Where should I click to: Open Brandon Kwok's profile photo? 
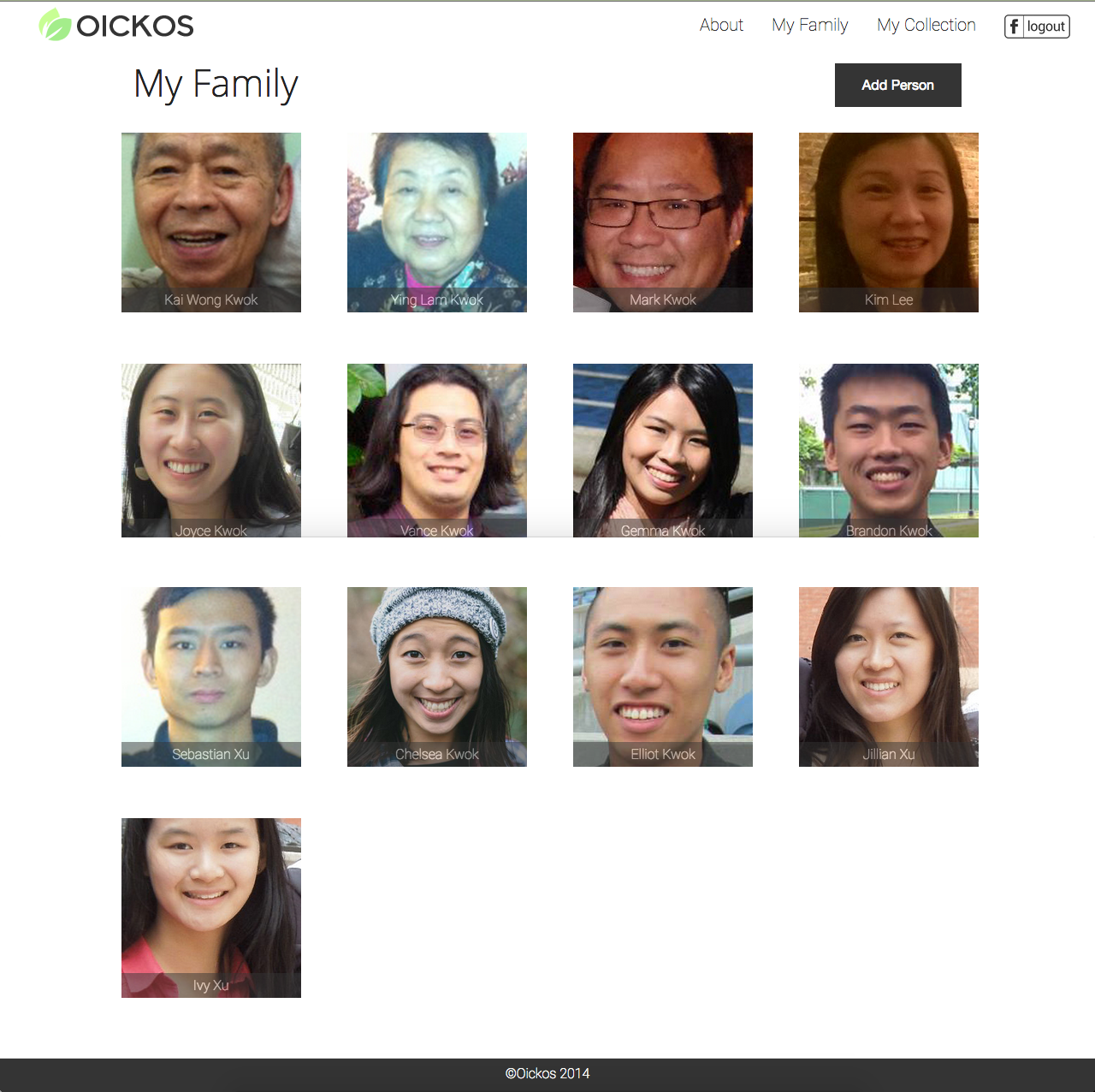click(889, 450)
